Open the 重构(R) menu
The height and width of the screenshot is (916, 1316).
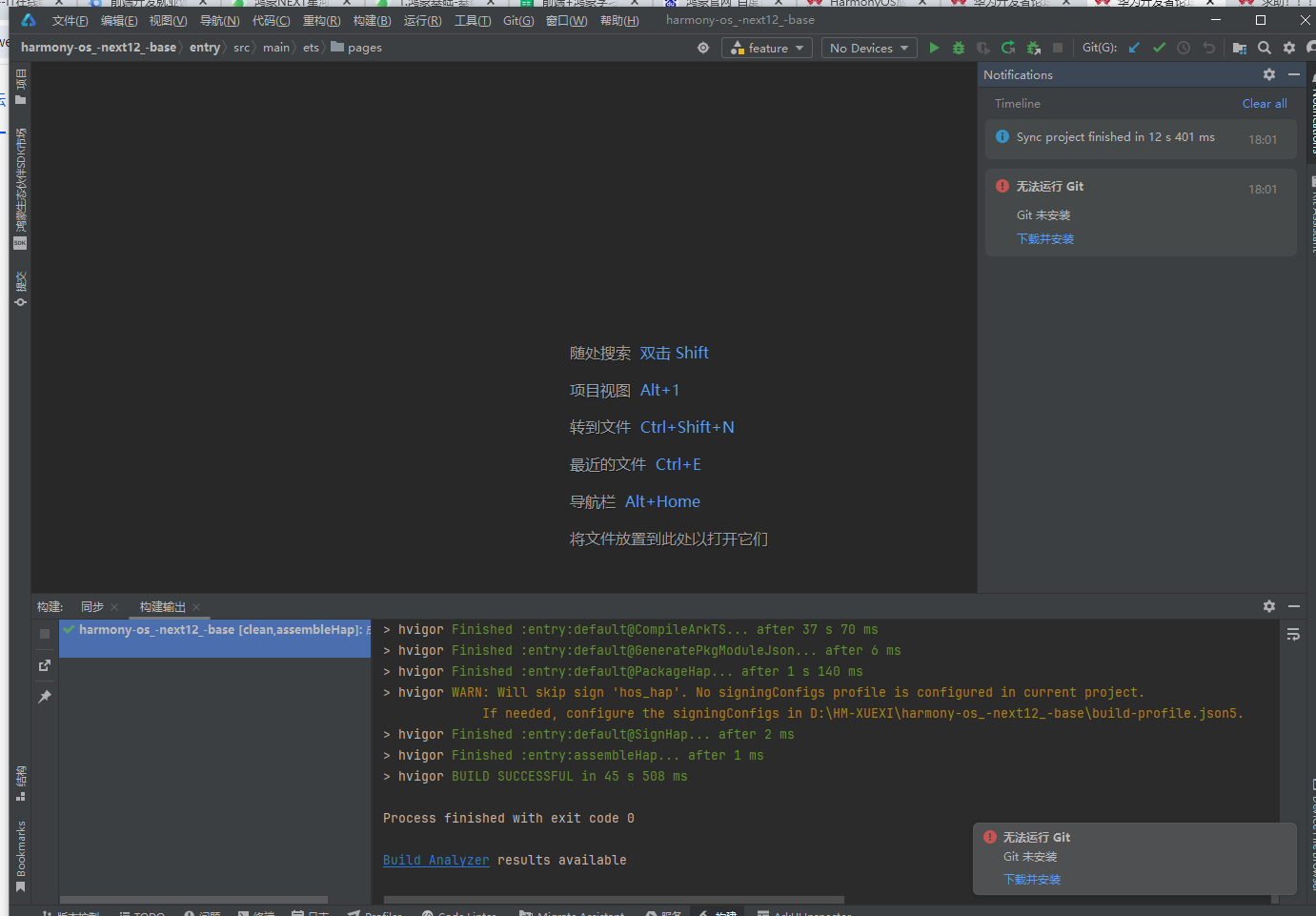coord(321,21)
